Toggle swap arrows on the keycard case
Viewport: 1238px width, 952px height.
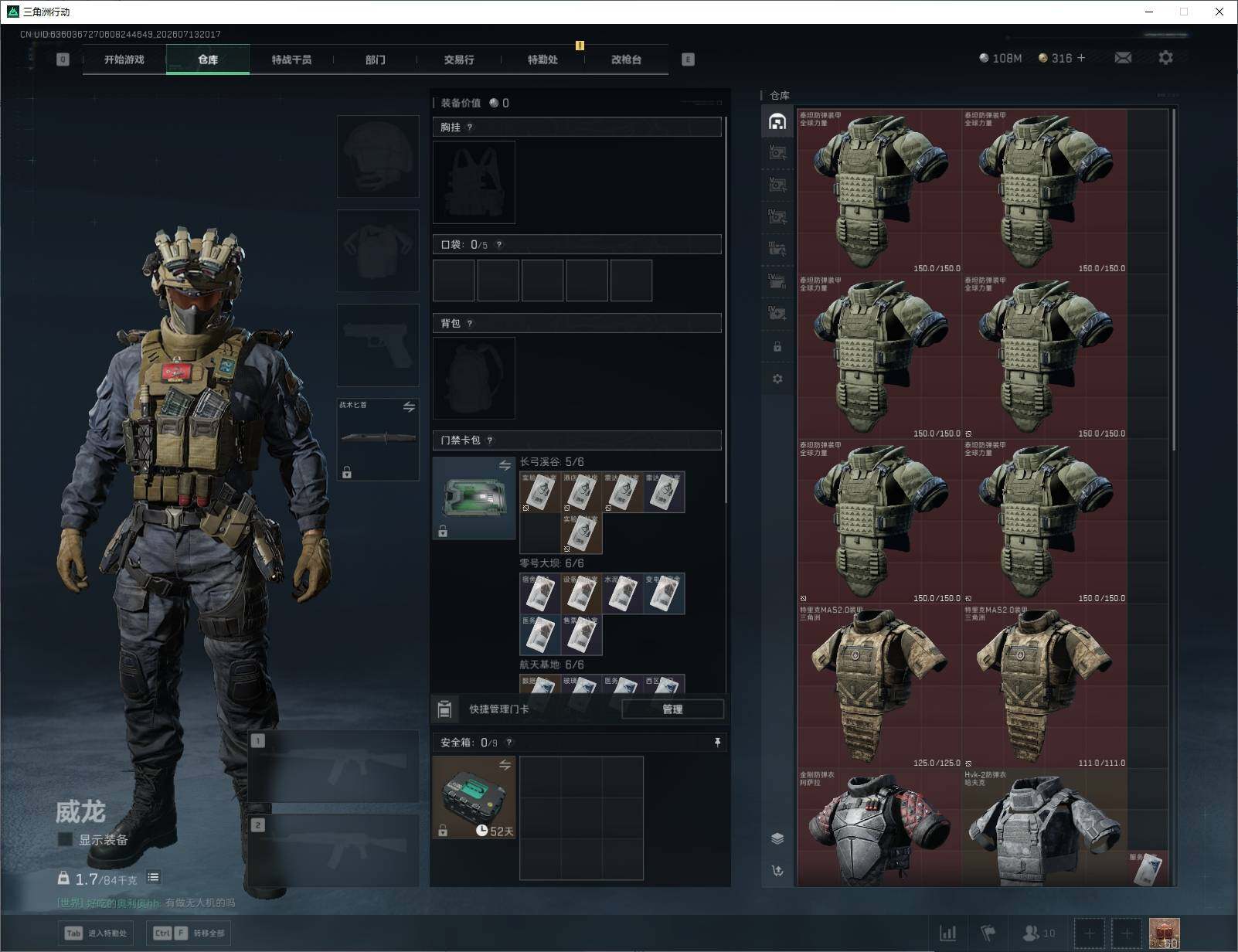[x=505, y=465]
